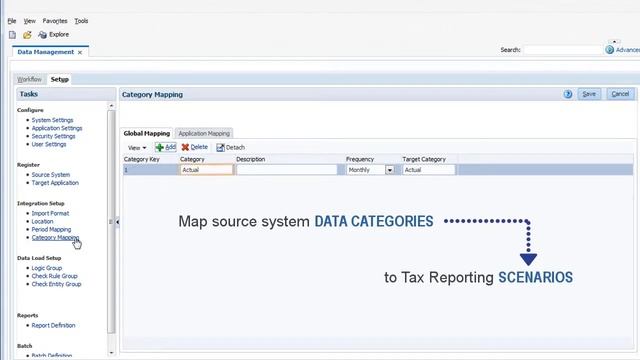640x360 pixels.
Task: Click the empty Description field
Action: pos(287,170)
